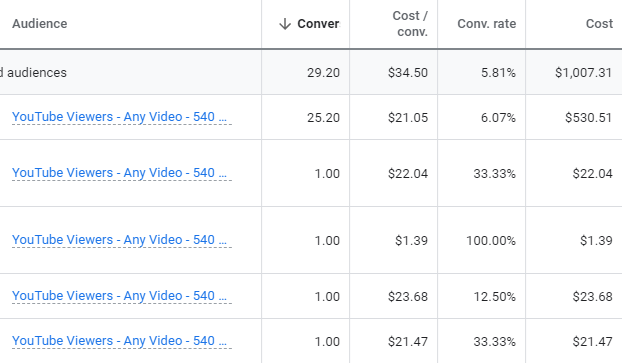Select the $21.05 cost per conversion cell
Screen dimensions: 622x363
tap(408, 117)
